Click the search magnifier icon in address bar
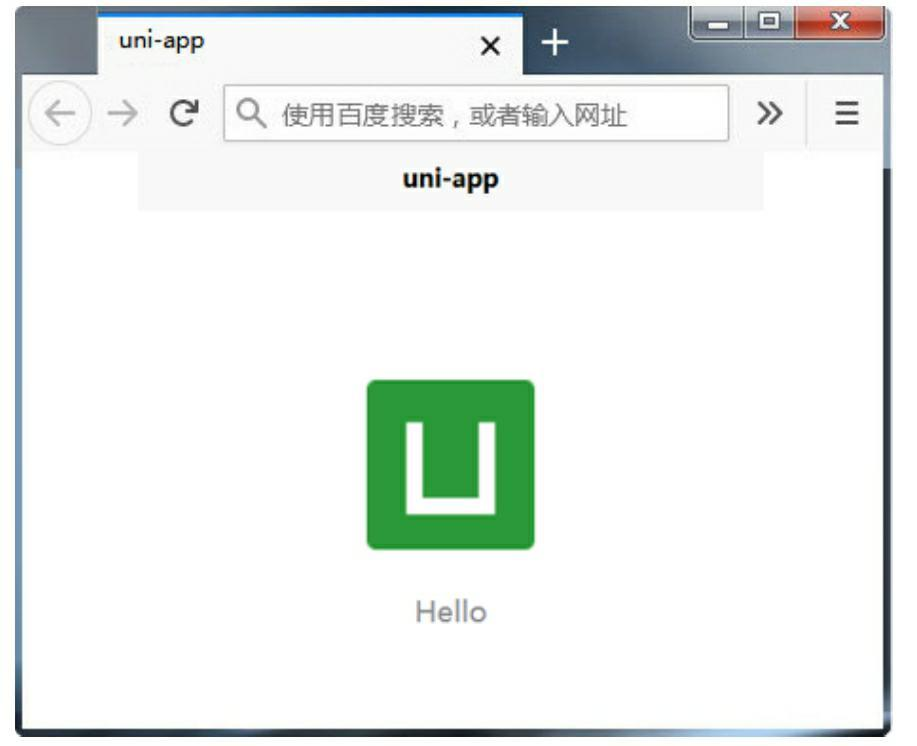Screen dimensions: 917x746 tap(251, 113)
